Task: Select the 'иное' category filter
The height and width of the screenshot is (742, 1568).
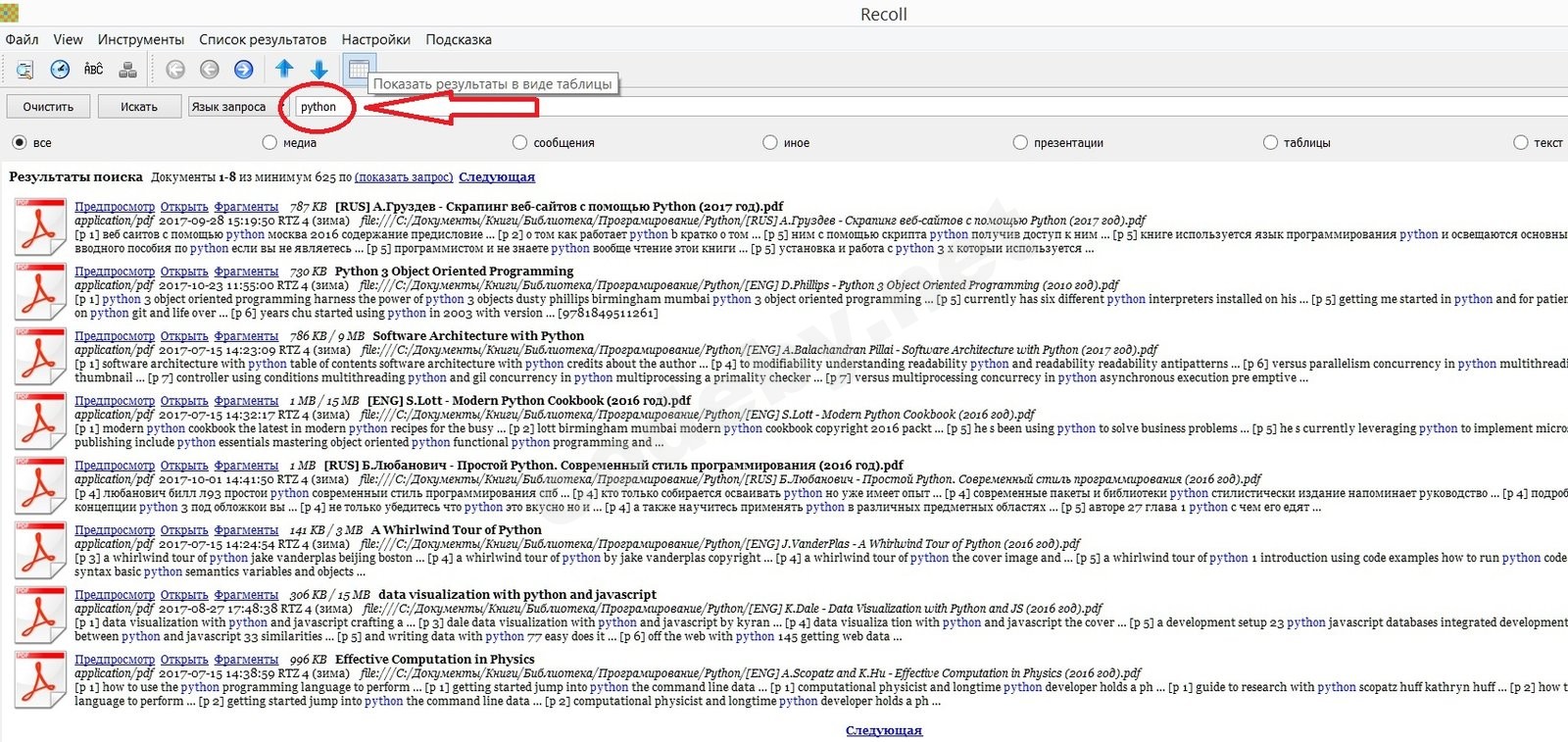Action: tap(787, 143)
